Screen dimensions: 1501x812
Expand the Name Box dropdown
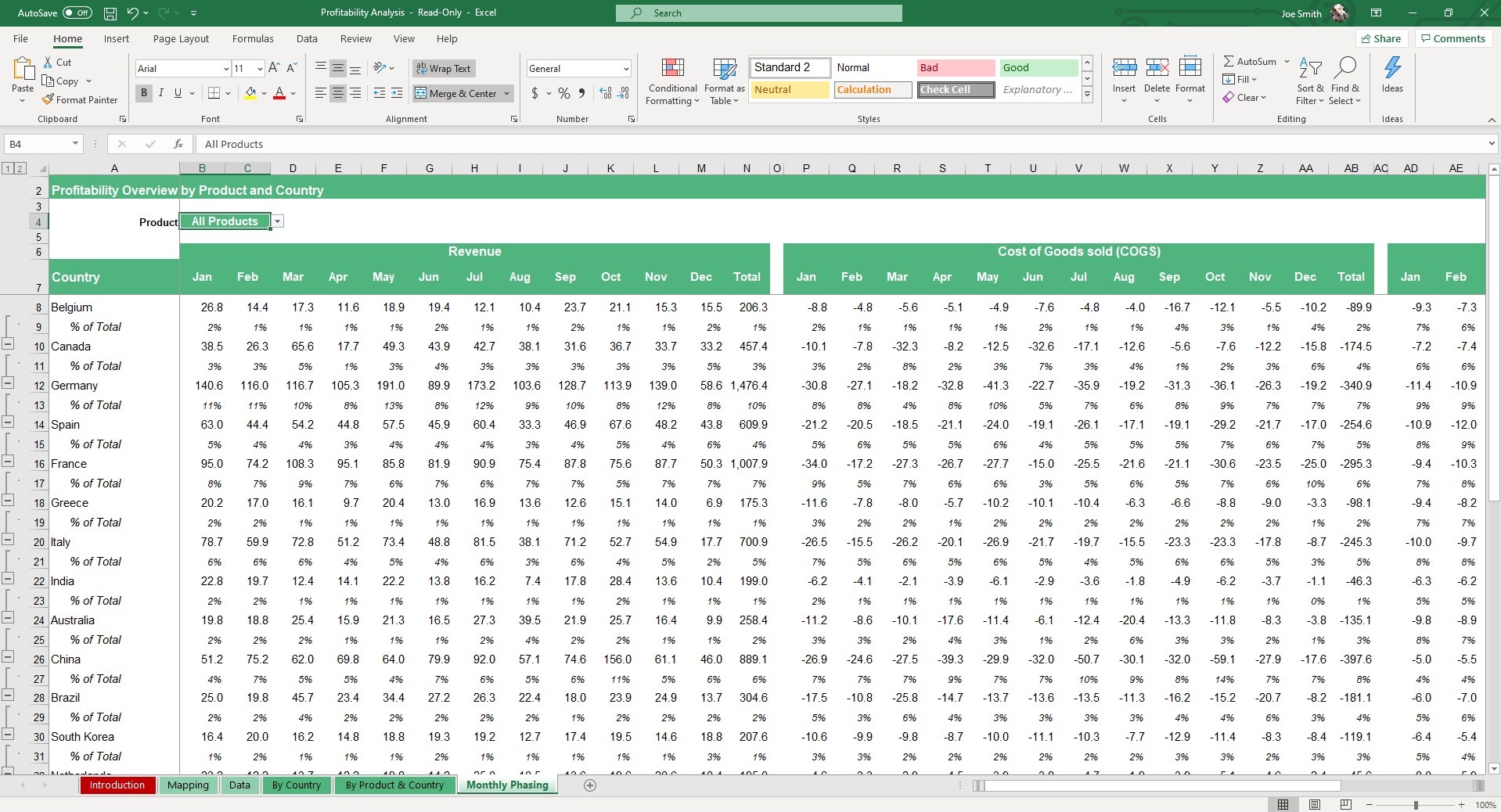click(75, 144)
